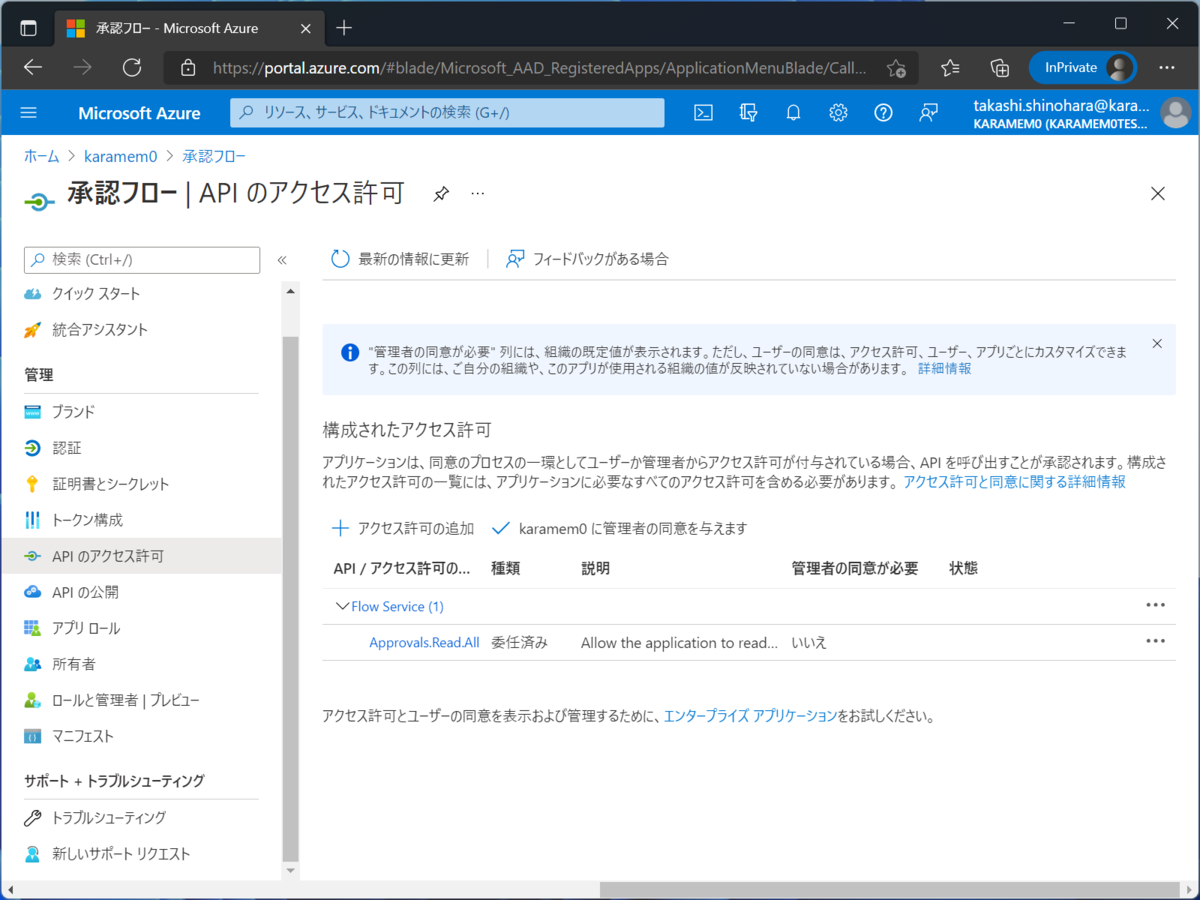Go to 承認フロー breadcrumb

click(x=214, y=156)
